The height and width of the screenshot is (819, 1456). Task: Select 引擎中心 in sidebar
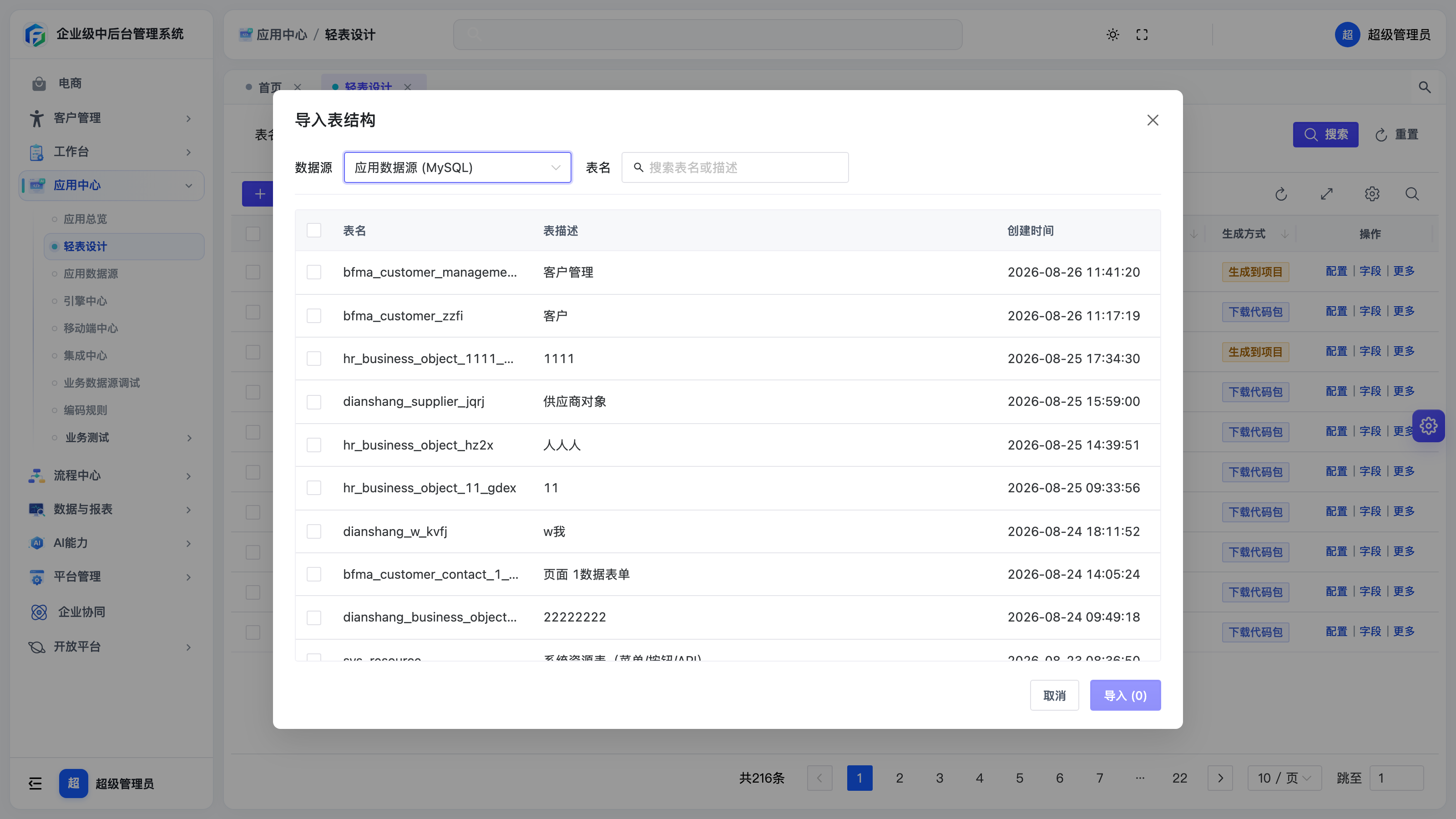[123, 301]
